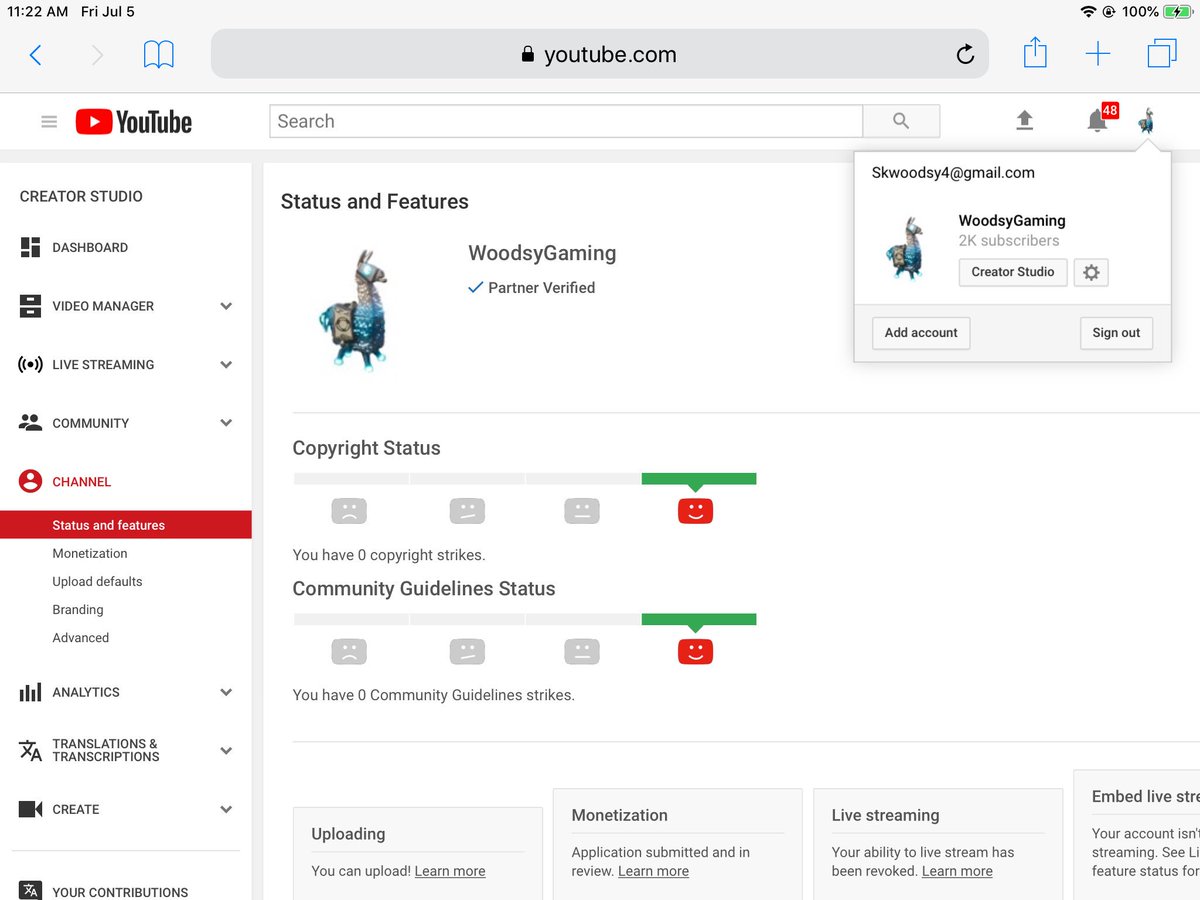Open Upload defaults in sidebar

(97, 581)
